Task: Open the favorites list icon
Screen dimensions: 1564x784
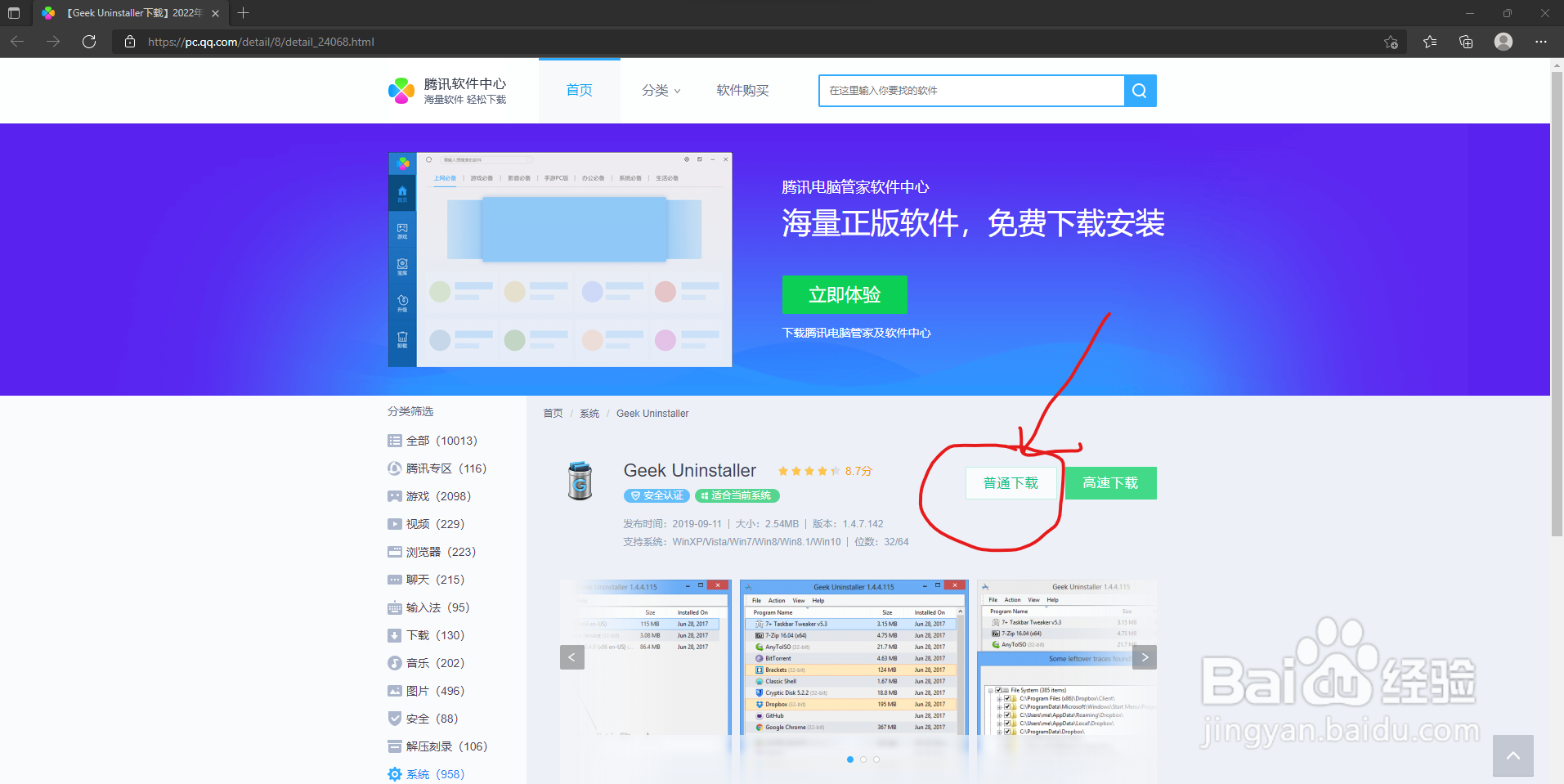Action: 1430,42
